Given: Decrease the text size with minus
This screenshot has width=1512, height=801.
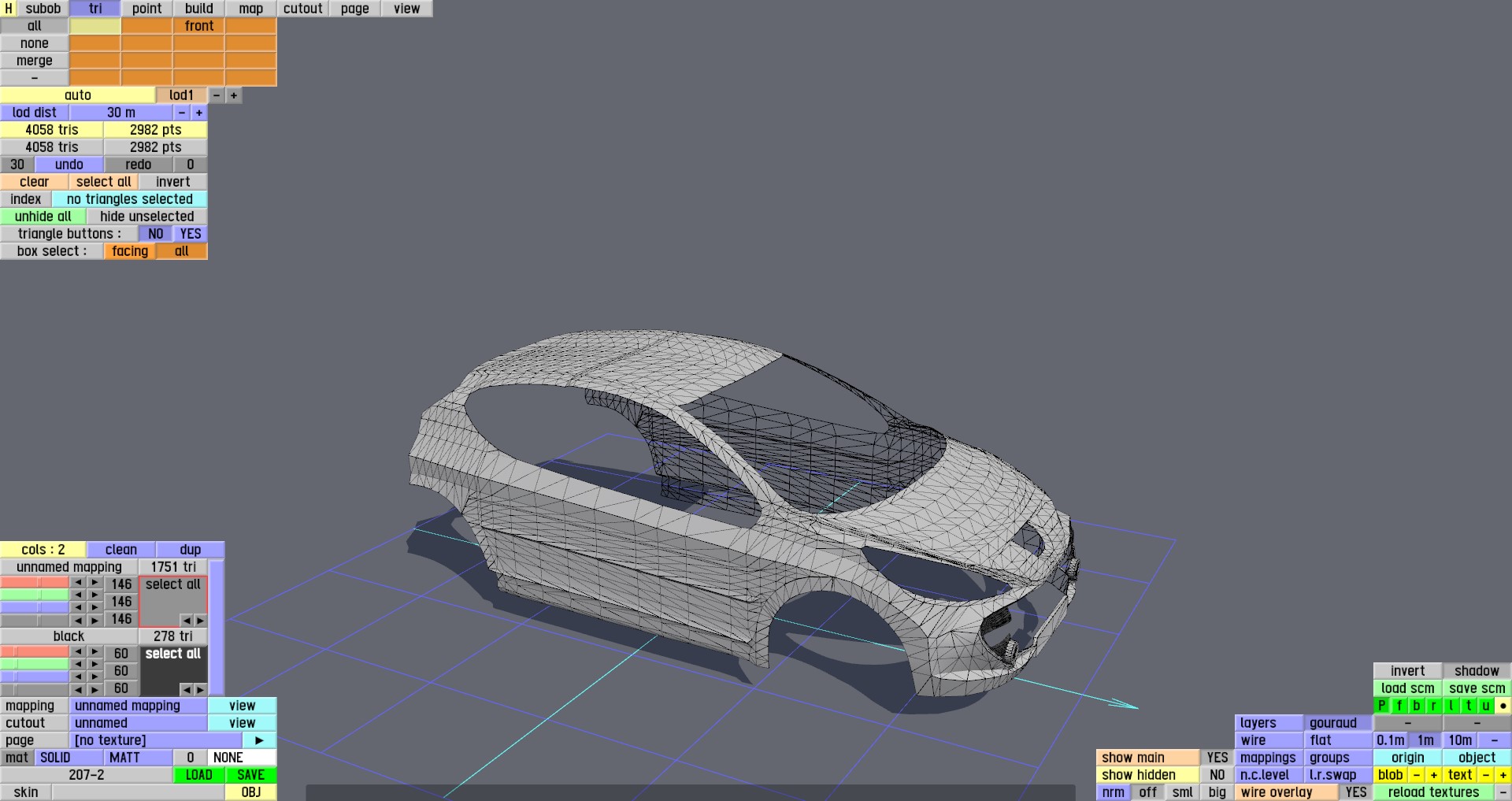Looking at the screenshot, I should pyautogui.click(x=1485, y=775).
